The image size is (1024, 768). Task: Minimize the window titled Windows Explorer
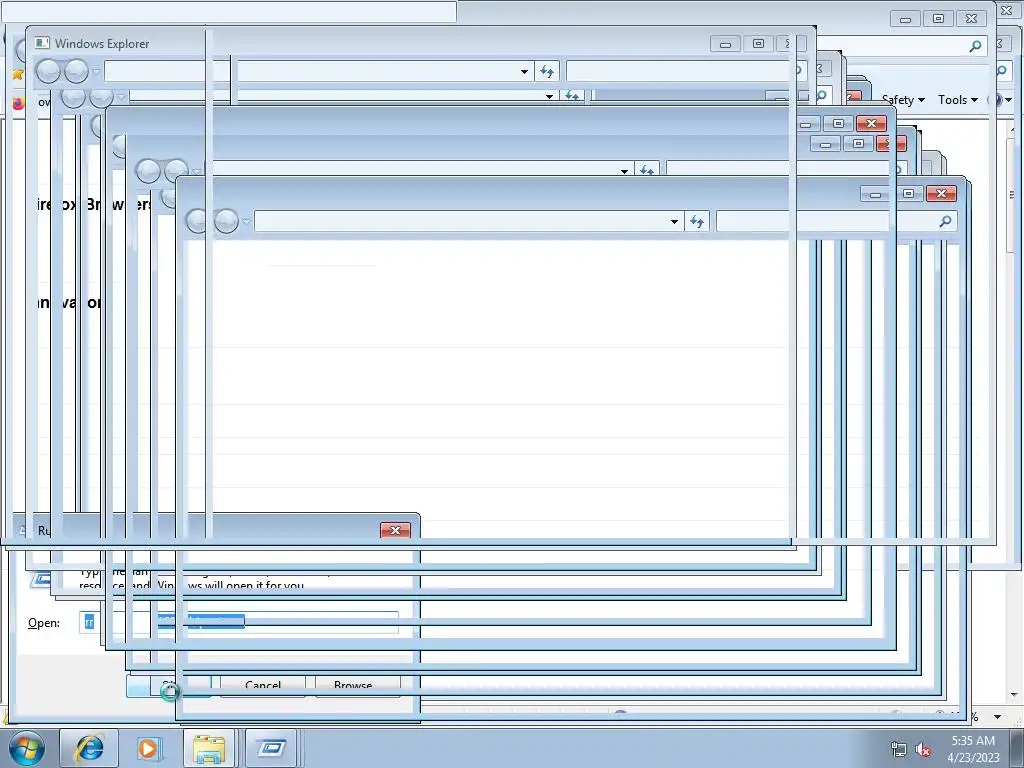[725, 44]
